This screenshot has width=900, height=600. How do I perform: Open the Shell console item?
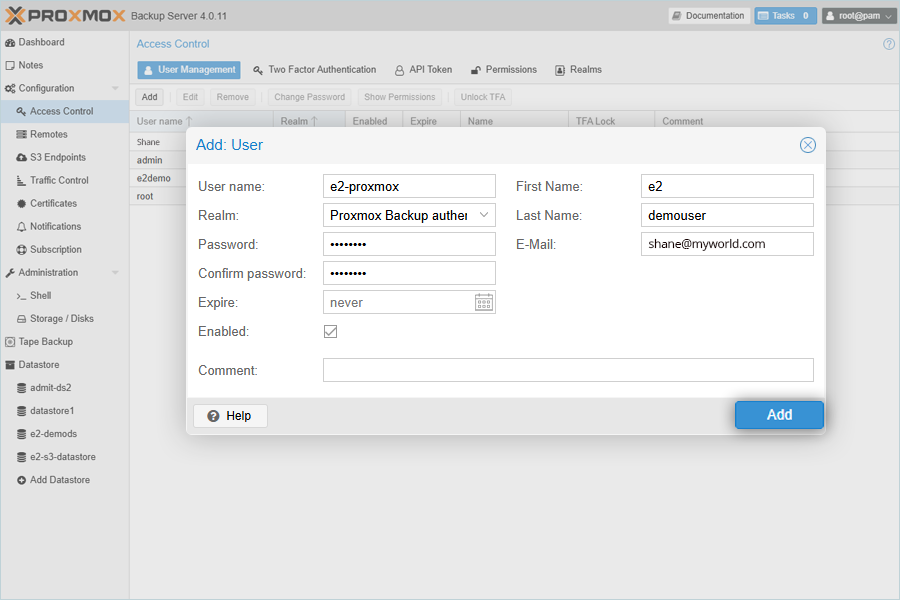[40, 296]
